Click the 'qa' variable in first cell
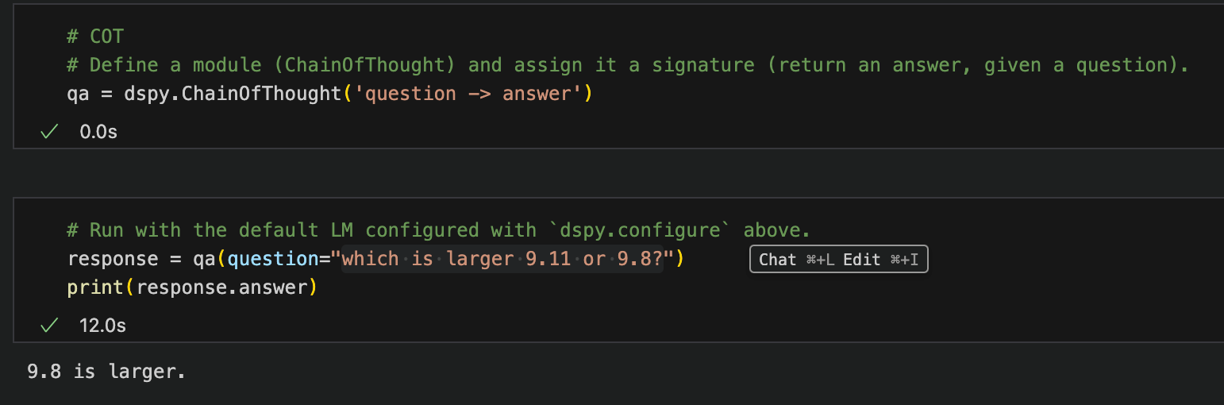Image resolution: width=1224 pixels, height=405 pixels. (x=78, y=95)
